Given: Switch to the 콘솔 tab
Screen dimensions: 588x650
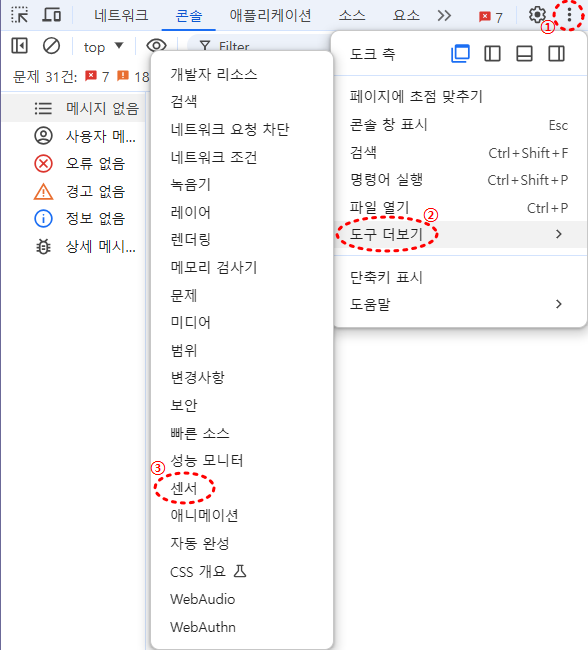Looking at the screenshot, I should pos(189,15).
